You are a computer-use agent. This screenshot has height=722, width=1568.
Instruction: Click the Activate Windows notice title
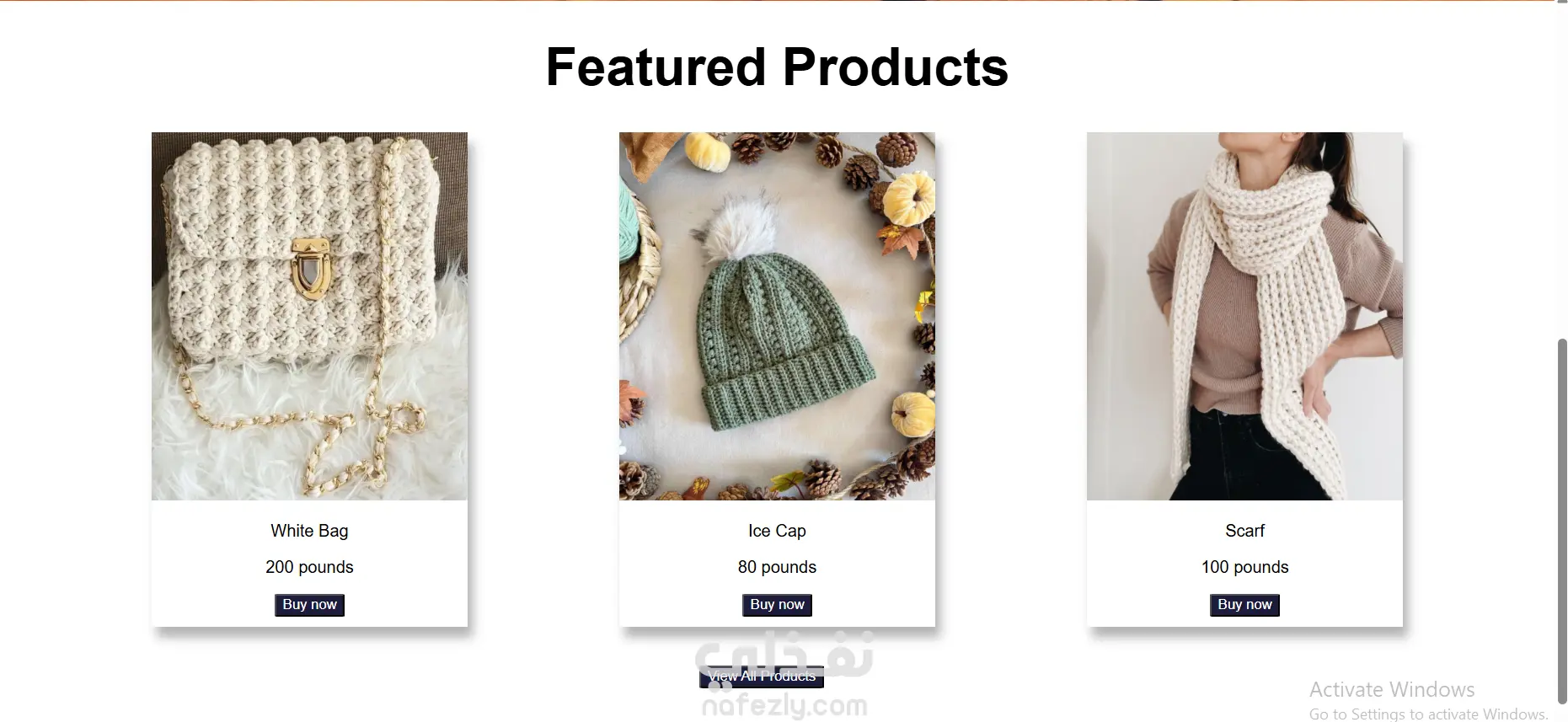pos(1392,690)
